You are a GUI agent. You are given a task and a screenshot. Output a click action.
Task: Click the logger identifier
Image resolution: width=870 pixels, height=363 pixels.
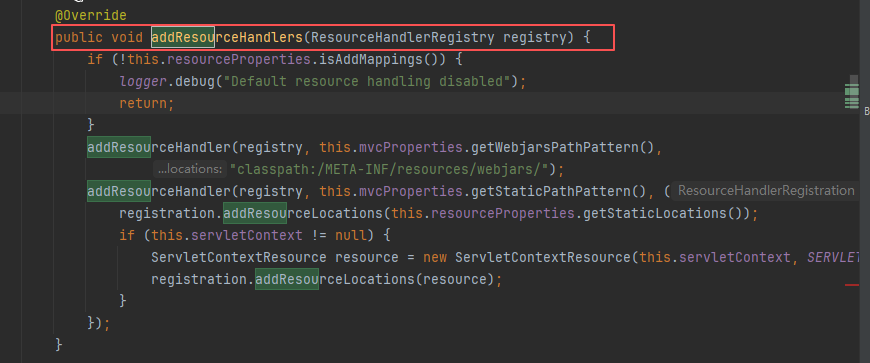click(143, 82)
